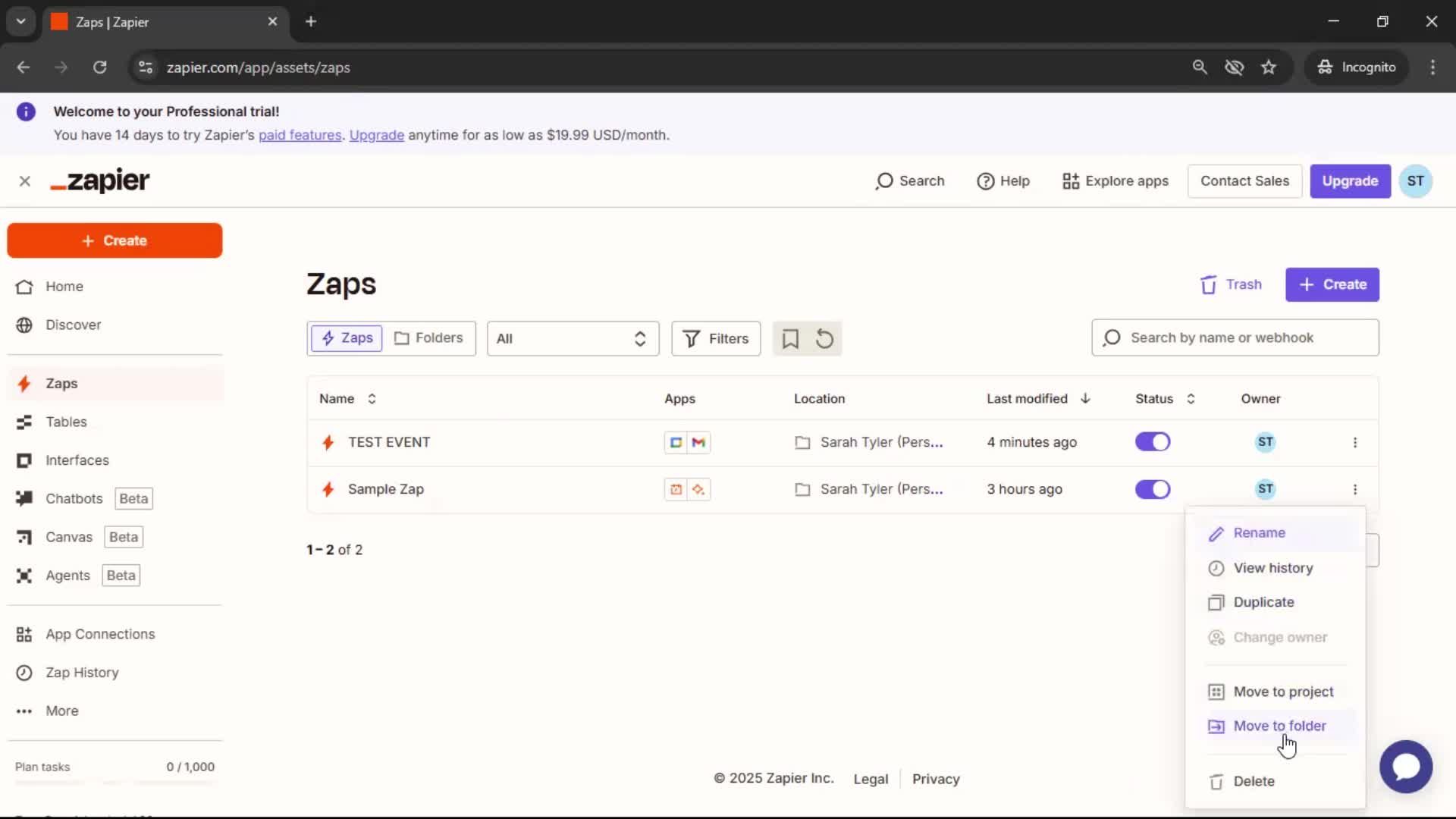
Task: Click the bookmark saved-view icon
Action: click(x=790, y=339)
